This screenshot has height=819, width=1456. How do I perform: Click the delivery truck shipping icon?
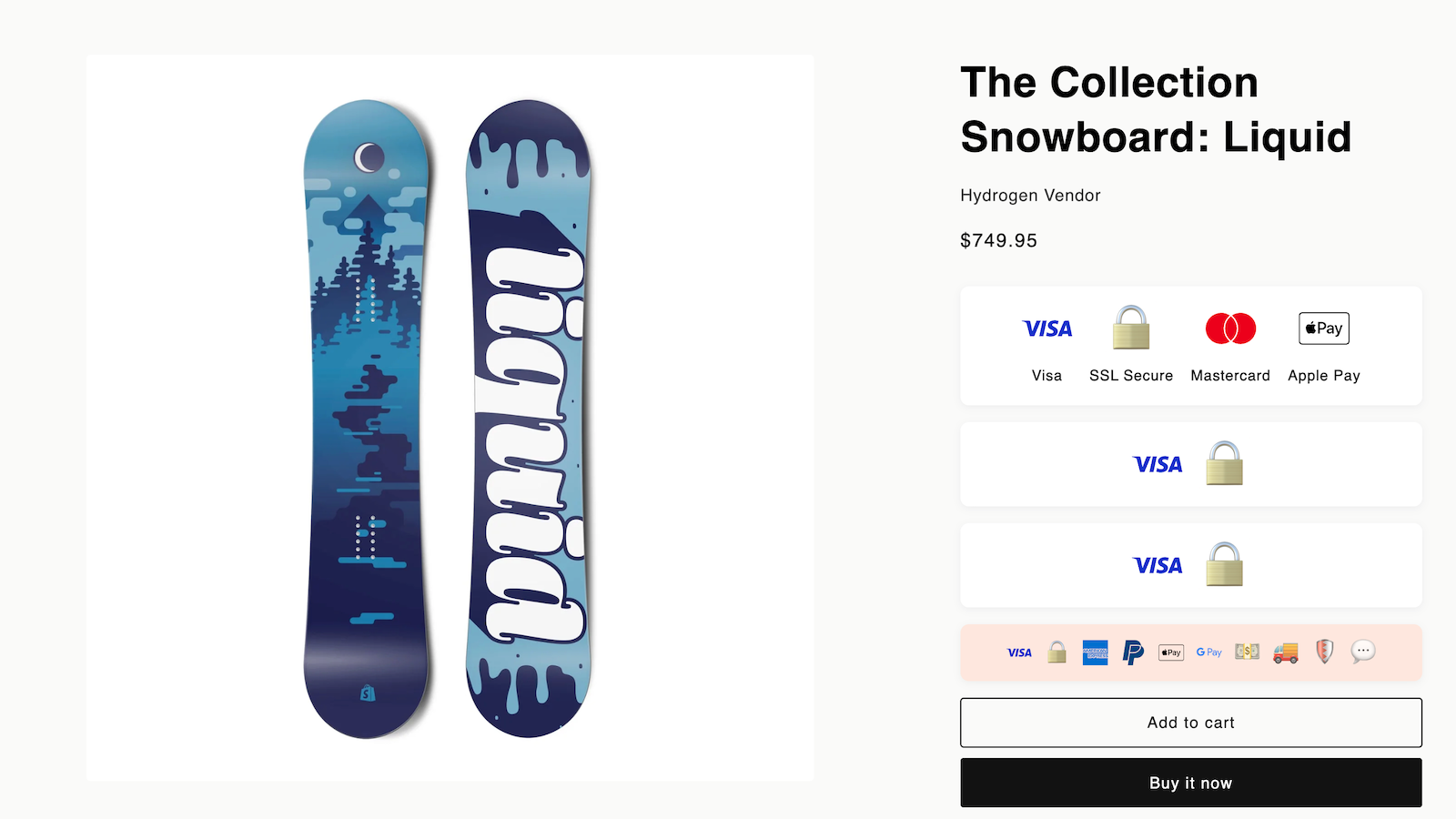point(1286,652)
